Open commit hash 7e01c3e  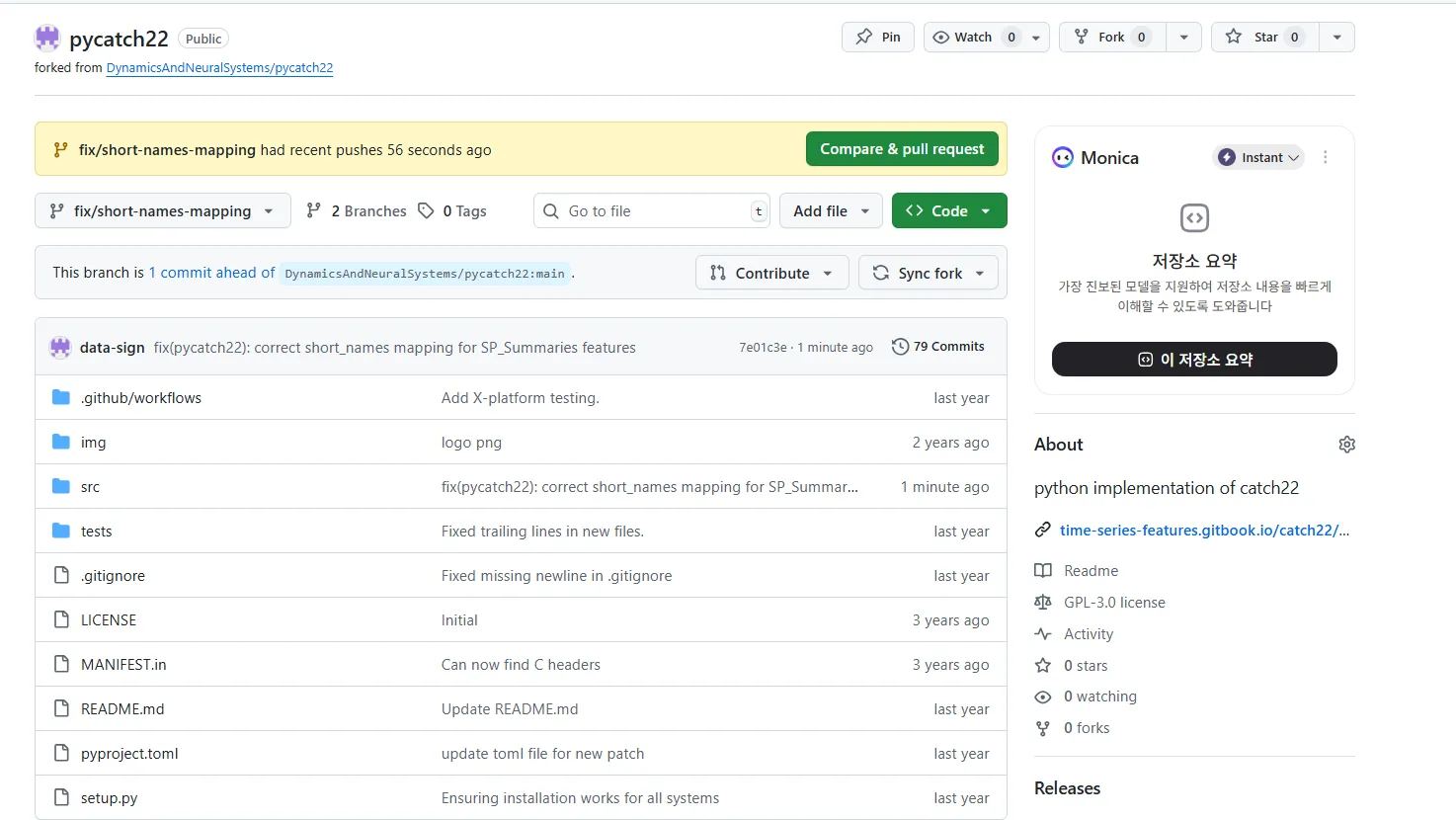(x=763, y=348)
